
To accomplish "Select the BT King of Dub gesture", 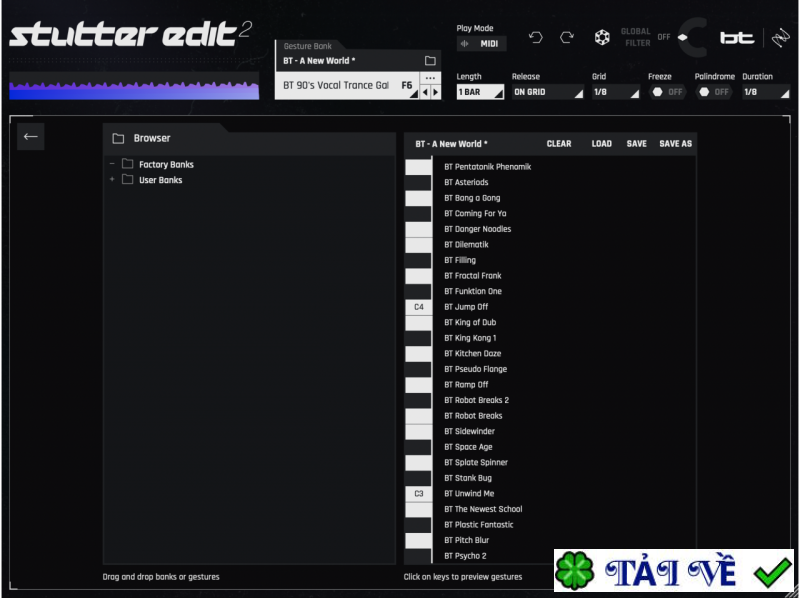I will tap(470, 322).
